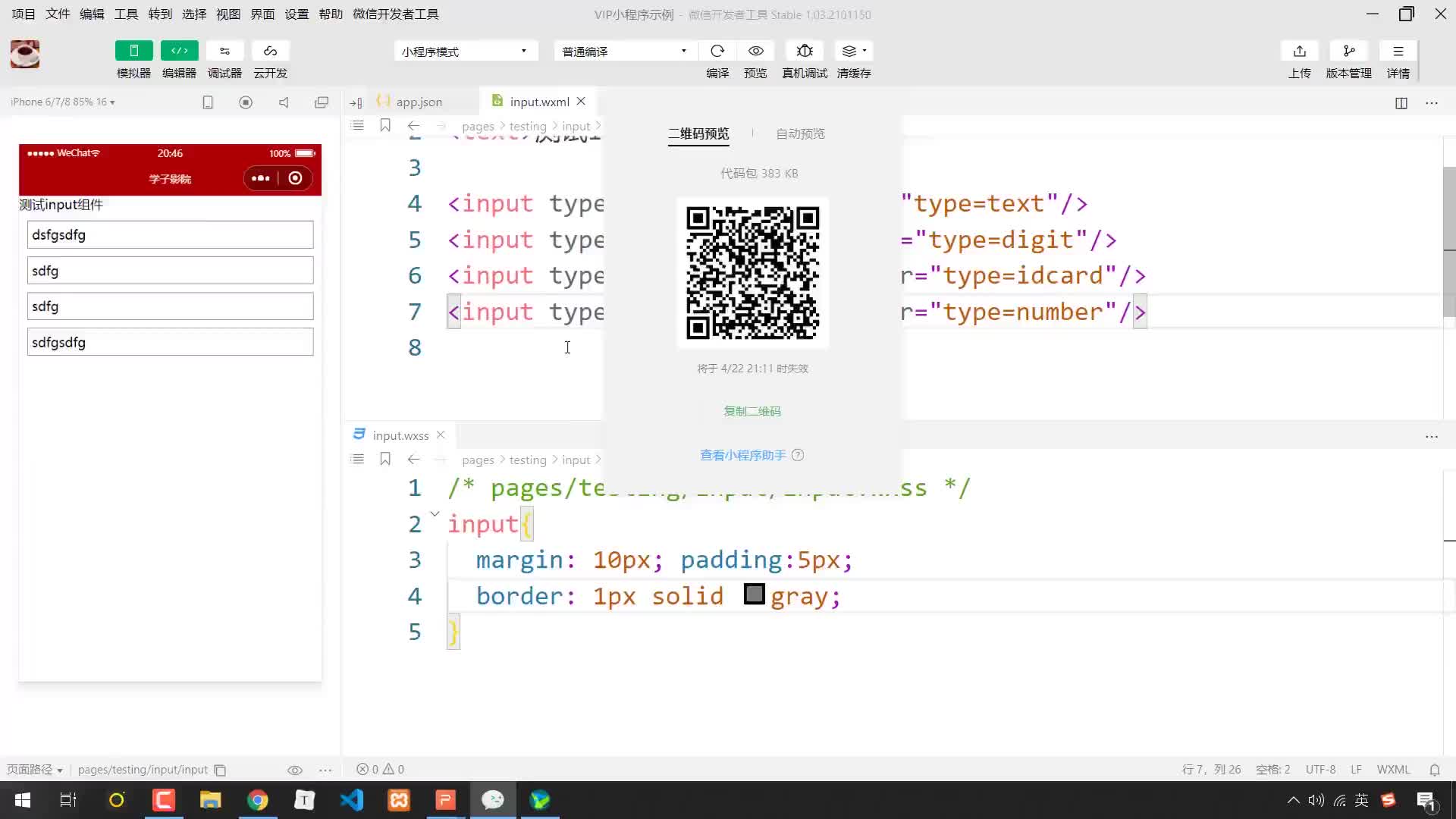Click outline list icon in wxss editor
1456x819 pixels.
coord(358,460)
